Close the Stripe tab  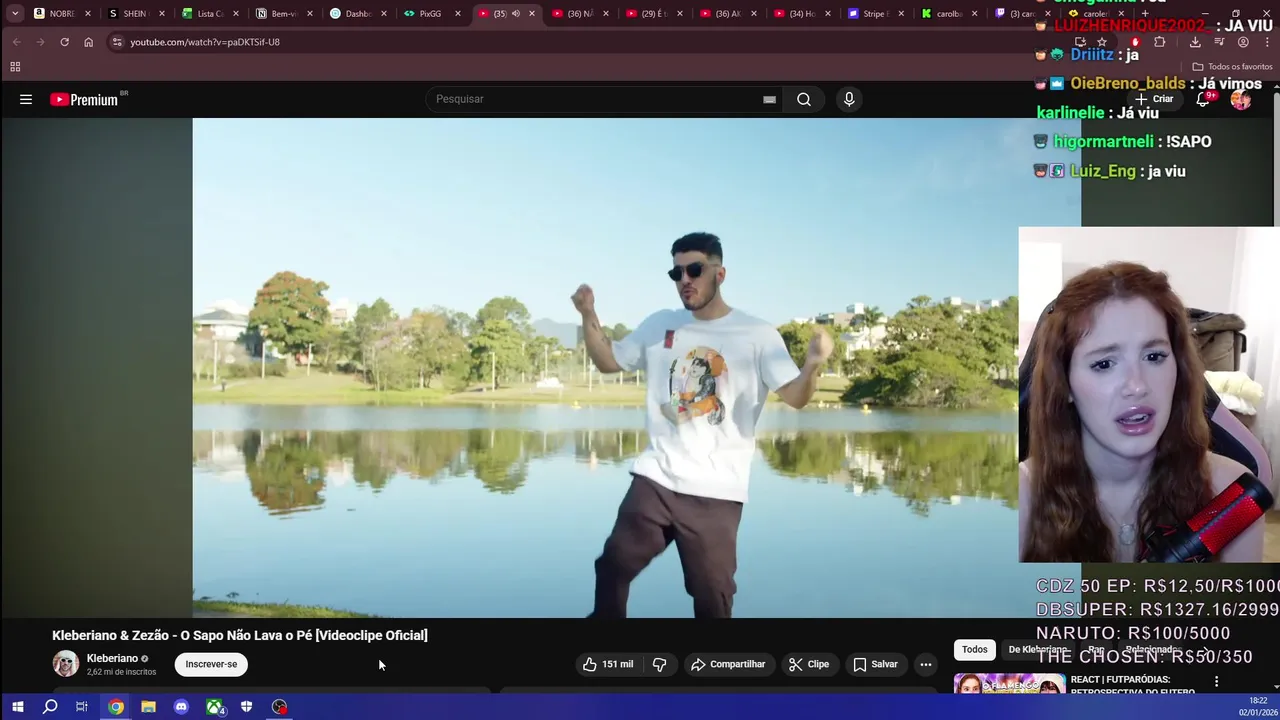click(902, 14)
